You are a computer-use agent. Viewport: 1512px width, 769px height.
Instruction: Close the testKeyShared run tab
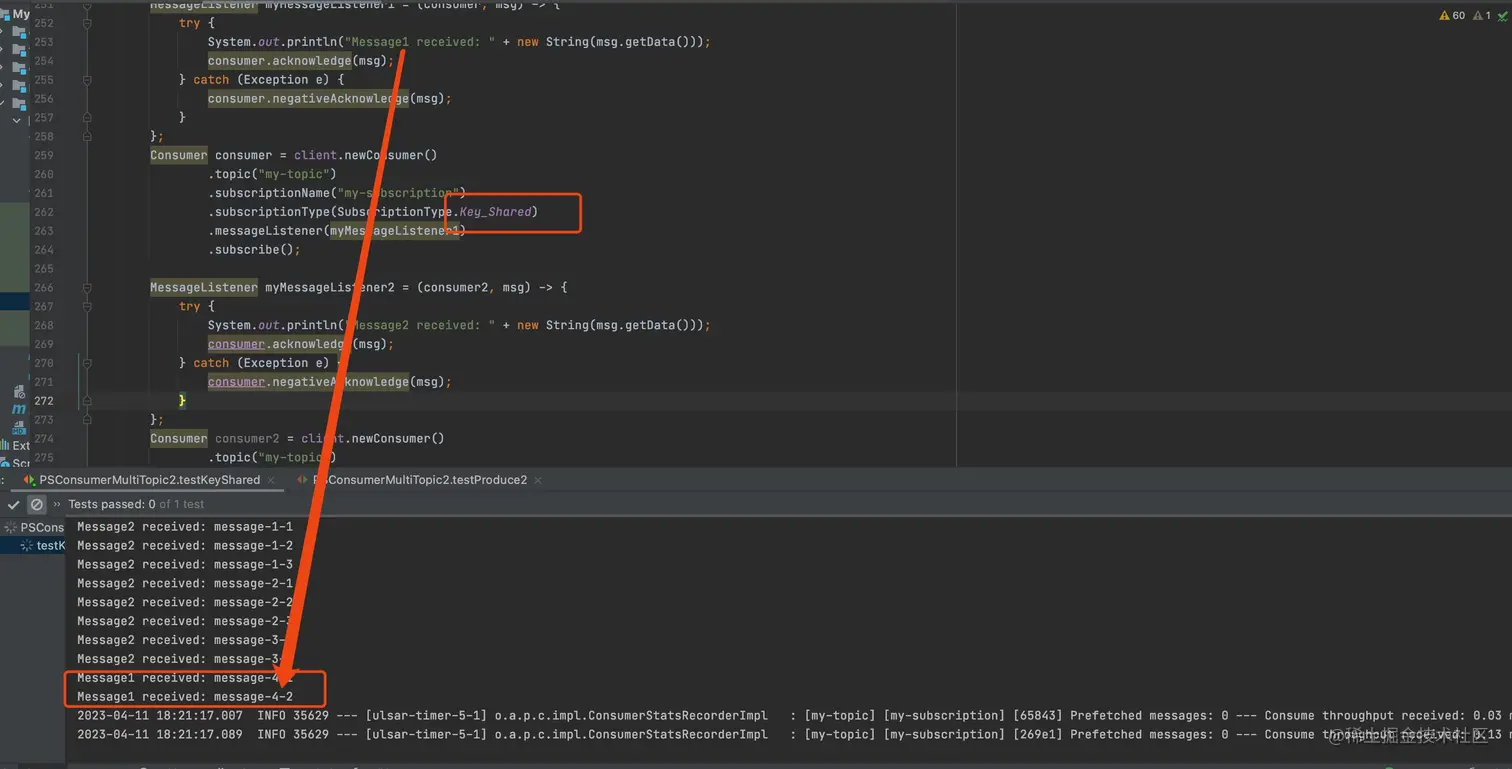[270, 480]
